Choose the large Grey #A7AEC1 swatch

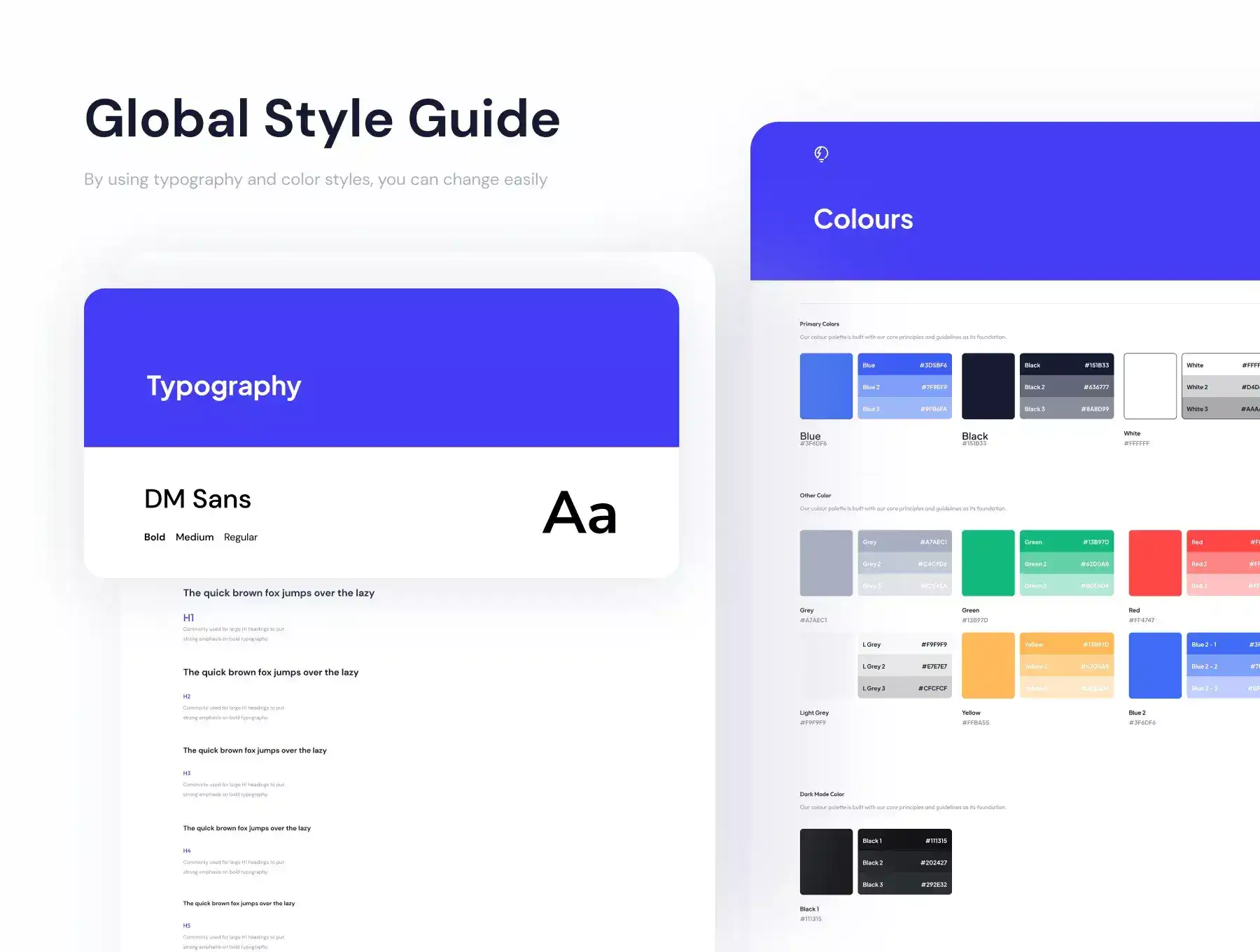(x=826, y=563)
